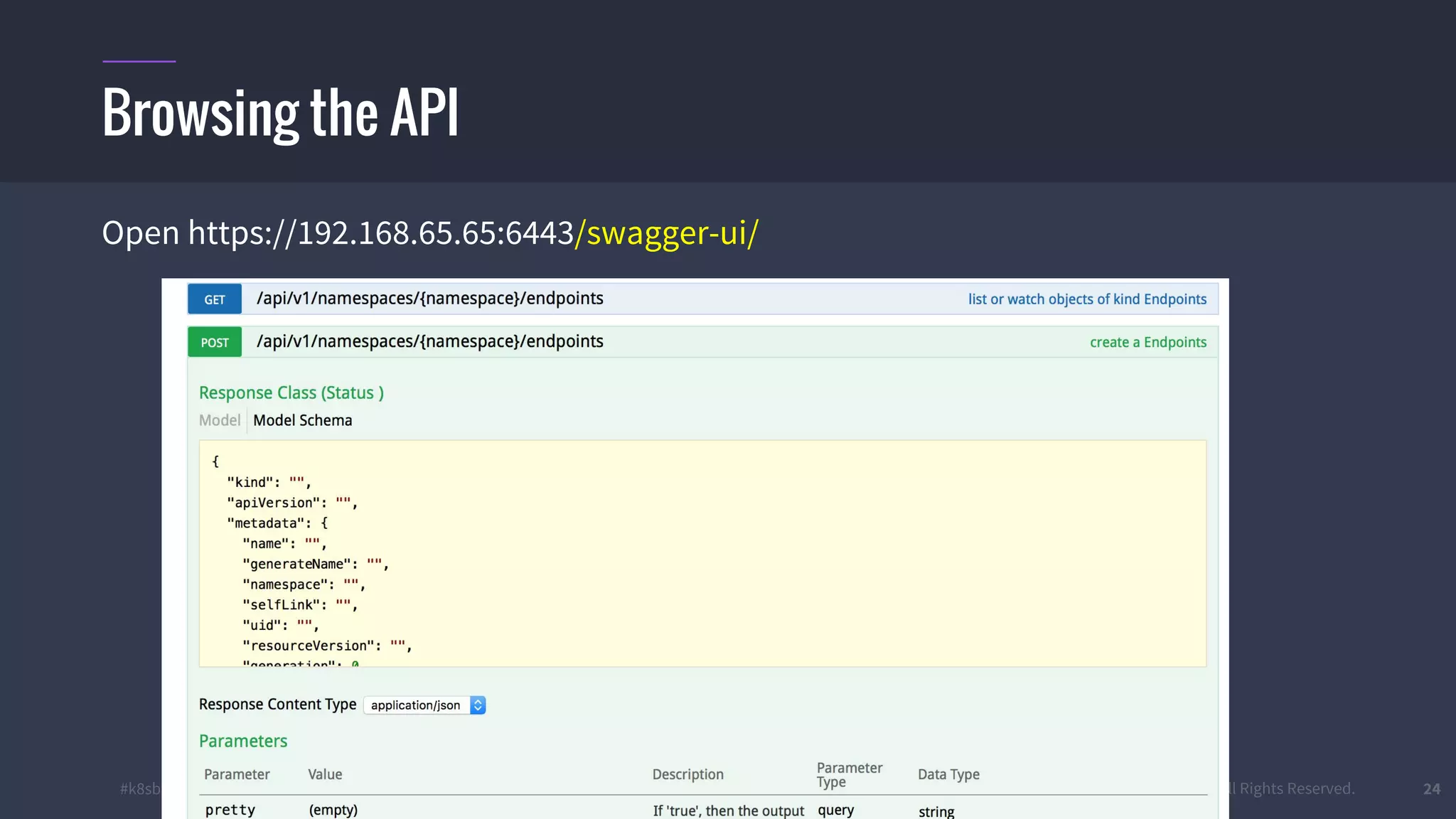1456x819 pixels.
Task: Click the slide number 24
Action: tap(1431, 789)
